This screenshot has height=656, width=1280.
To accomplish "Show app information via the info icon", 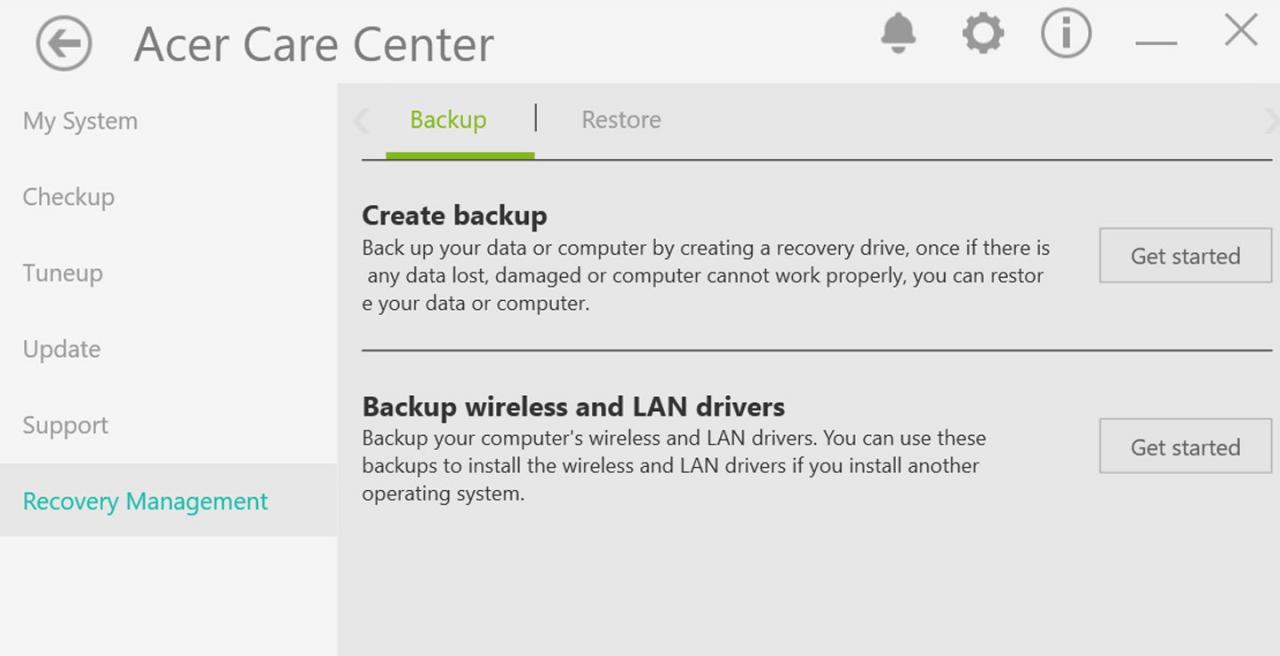I will [1066, 33].
